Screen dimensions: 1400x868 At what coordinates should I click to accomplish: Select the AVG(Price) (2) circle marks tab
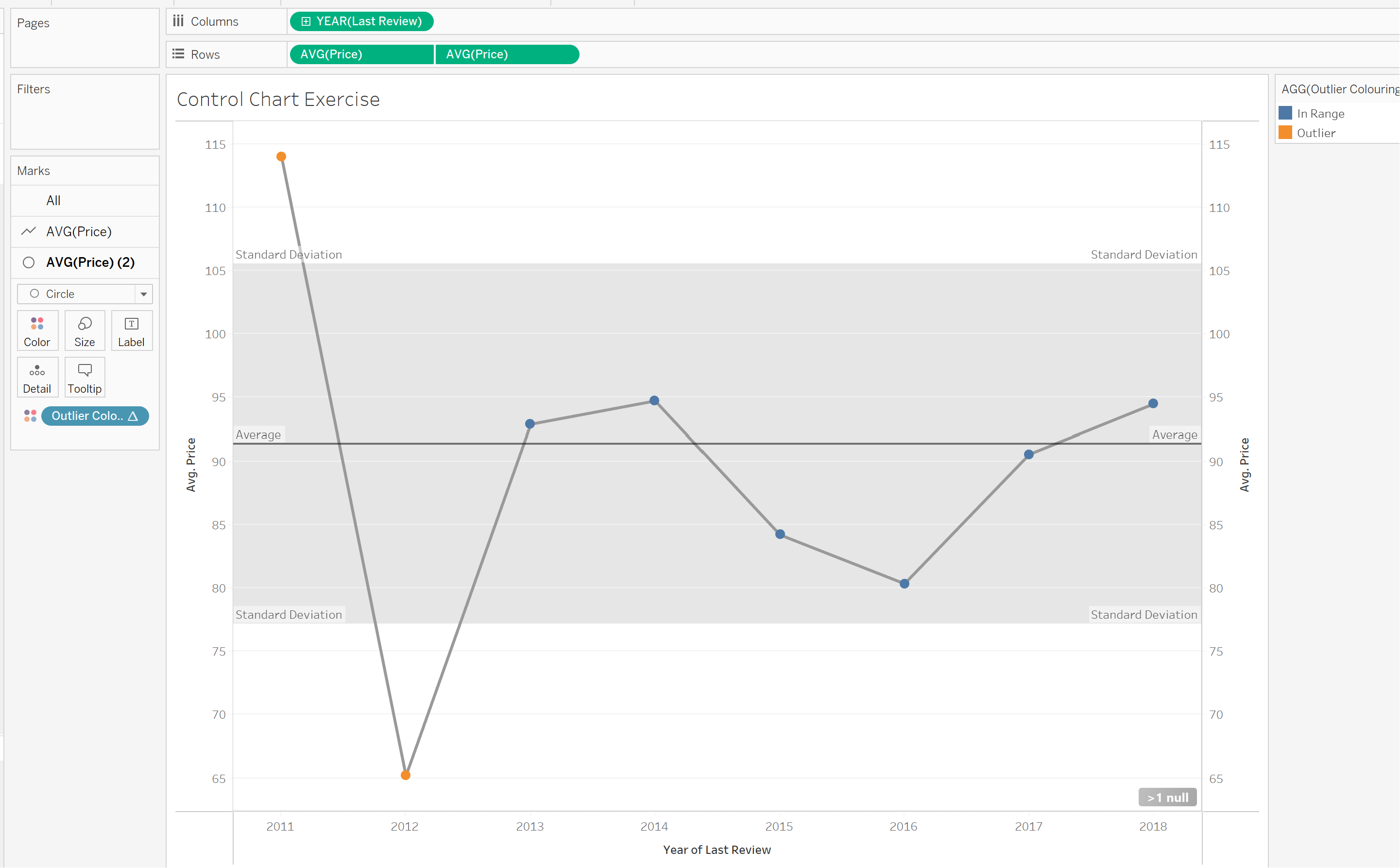(90, 262)
